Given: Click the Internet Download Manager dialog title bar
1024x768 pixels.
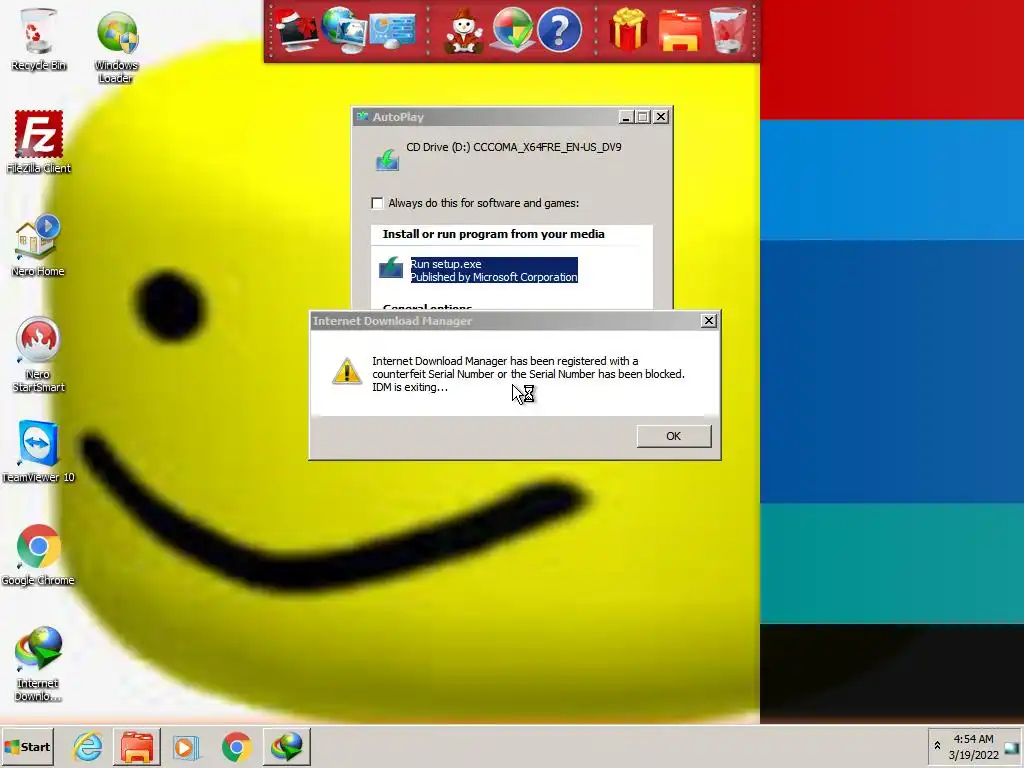Looking at the screenshot, I should (504, 321).
